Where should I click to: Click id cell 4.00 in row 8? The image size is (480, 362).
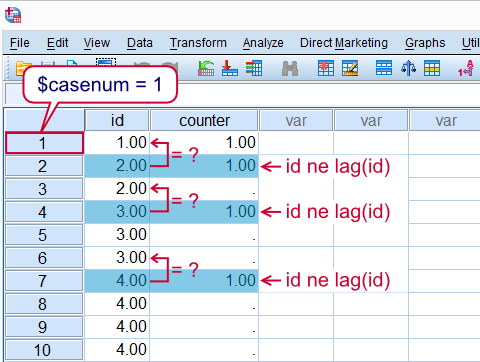click(x=117, y=304)
